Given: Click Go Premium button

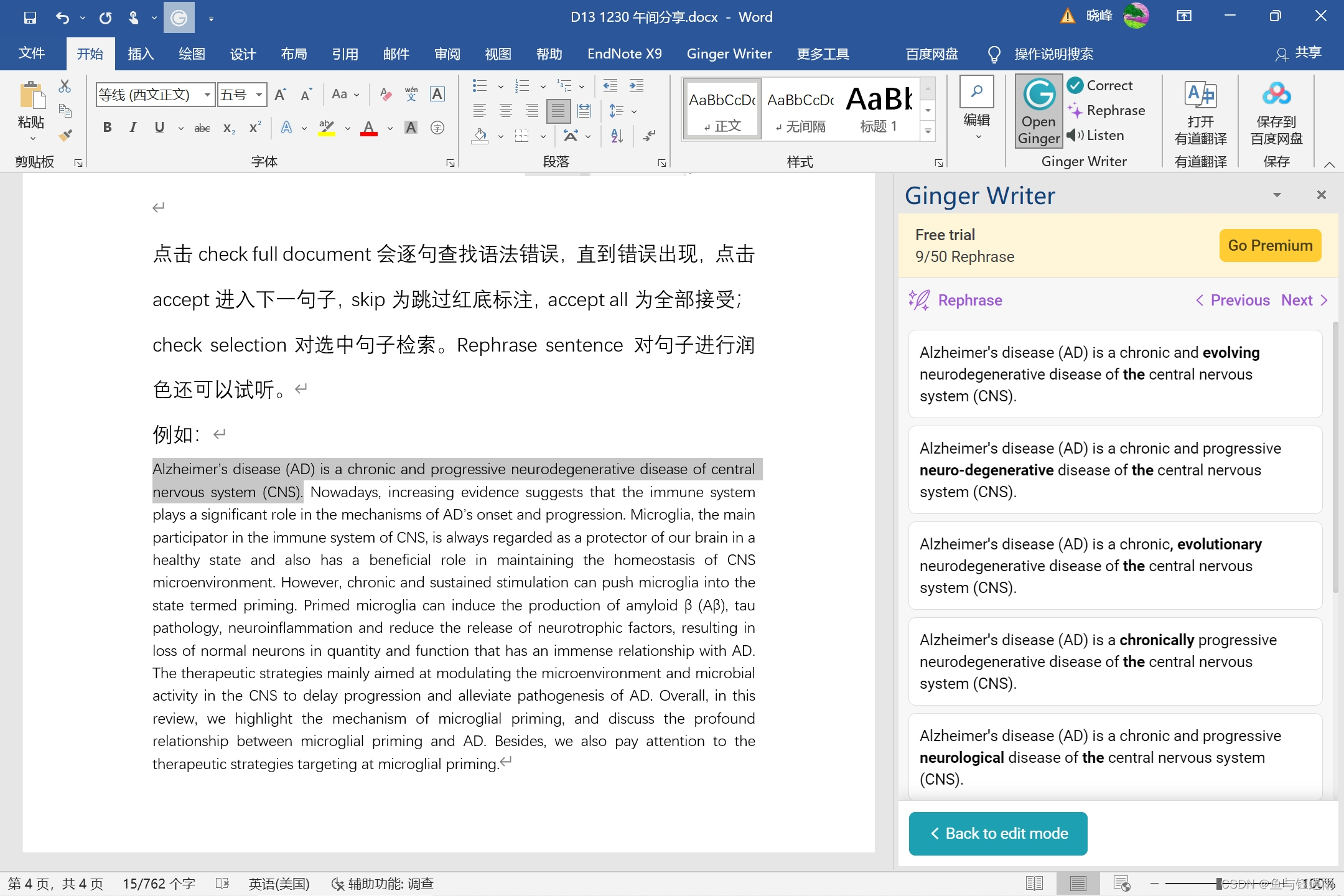Looking at the screenshot, I should point(1270,245).
